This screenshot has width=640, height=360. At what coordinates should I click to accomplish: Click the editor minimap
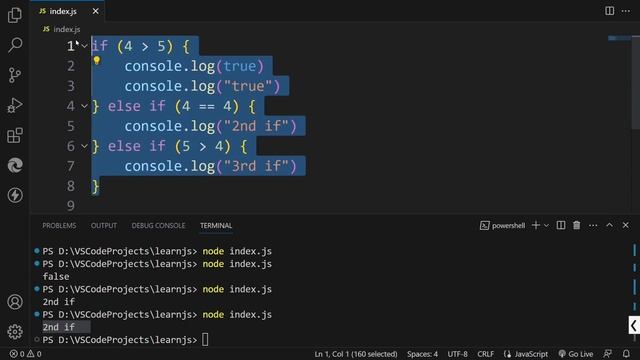tap(619, 38)
